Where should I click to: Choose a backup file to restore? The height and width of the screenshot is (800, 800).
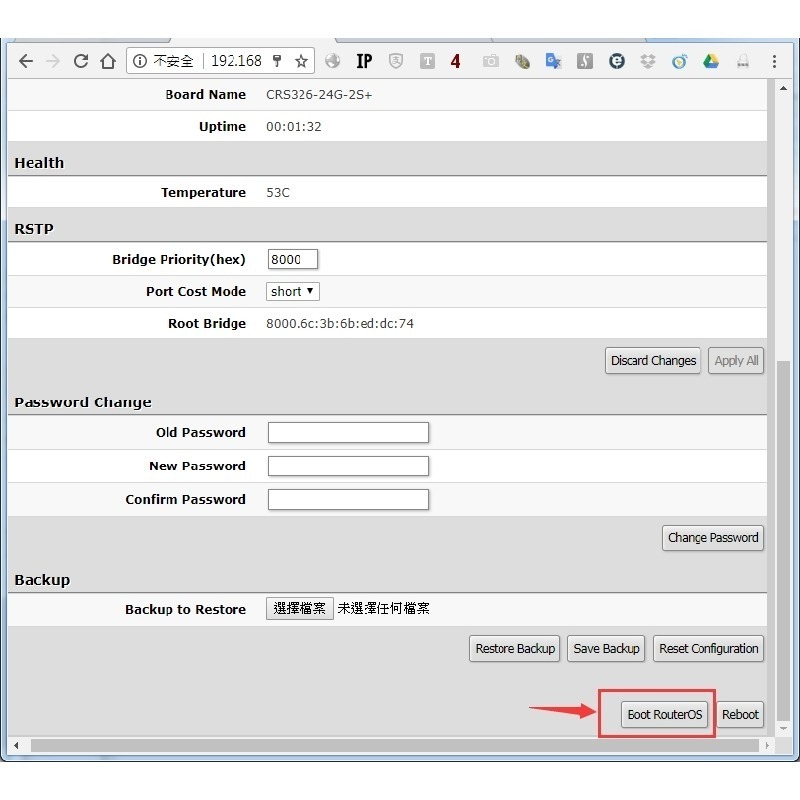299,608
